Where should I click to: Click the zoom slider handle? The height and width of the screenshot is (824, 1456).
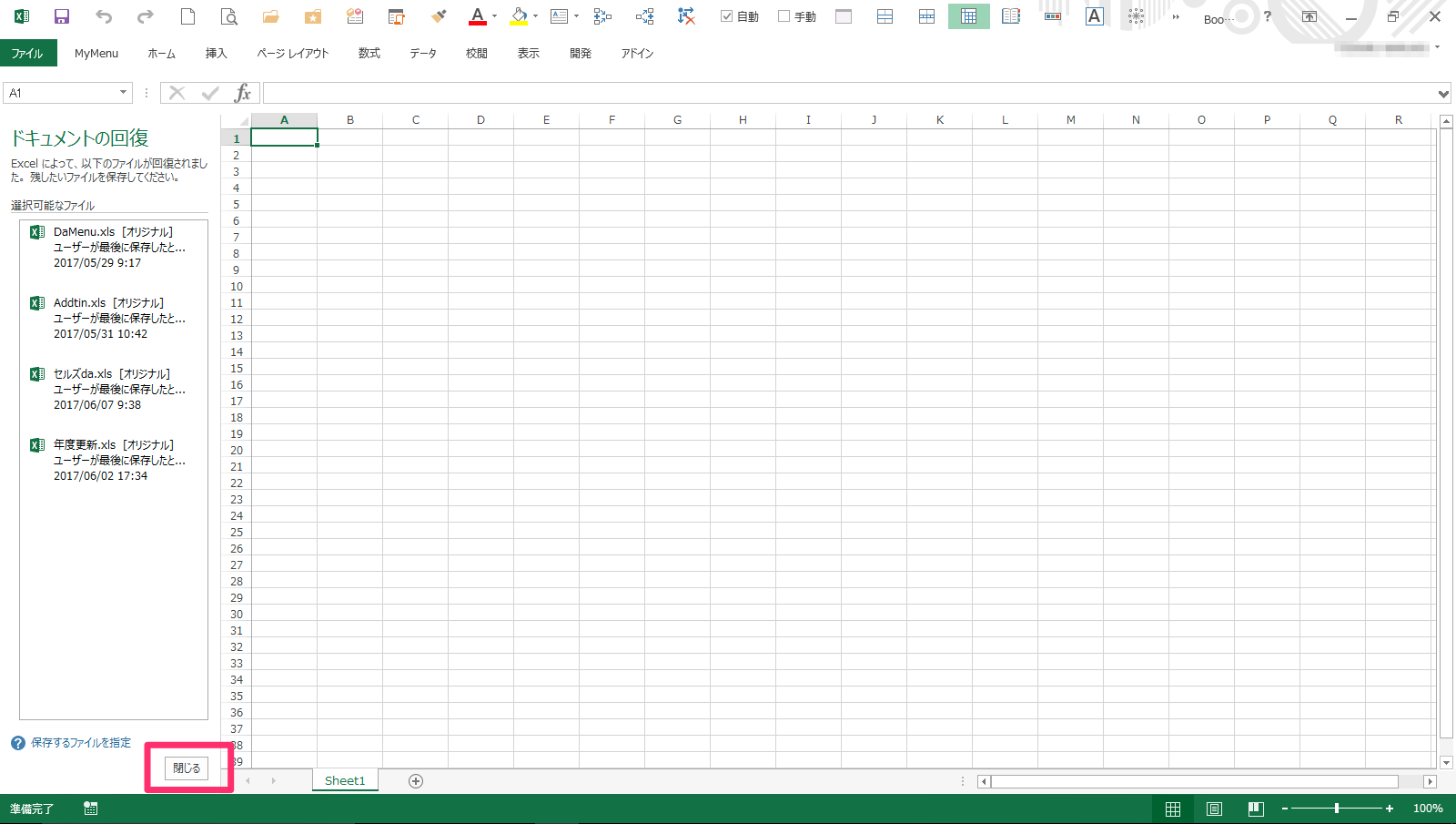[x=1336, y=809]
